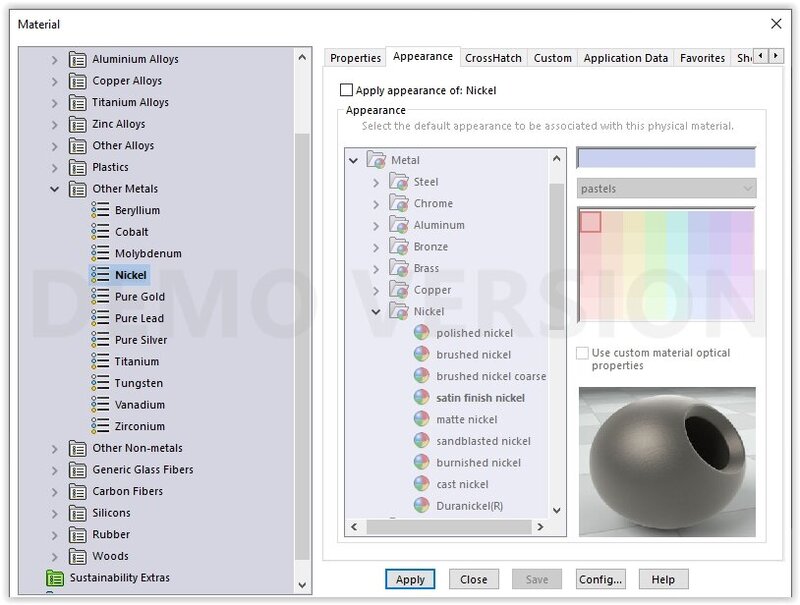This screenshot has width=800, height=605.
Task: Enable Apply appearance of: Nickel checkbox
Action: pos(346,90)
